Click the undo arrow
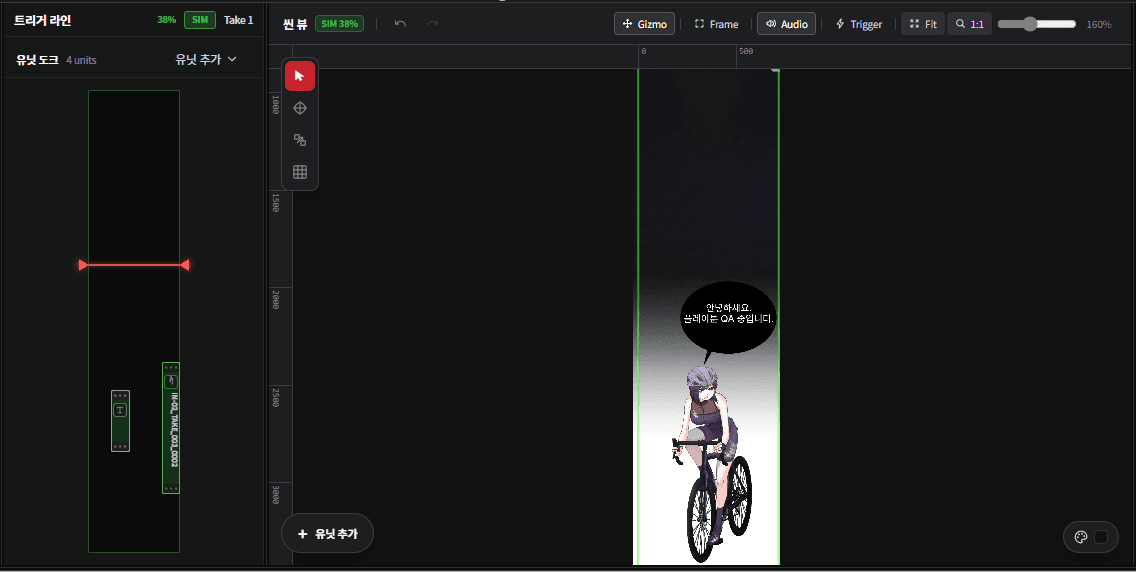This screenshot has height=572, width=1136. [x=400, y=24]
